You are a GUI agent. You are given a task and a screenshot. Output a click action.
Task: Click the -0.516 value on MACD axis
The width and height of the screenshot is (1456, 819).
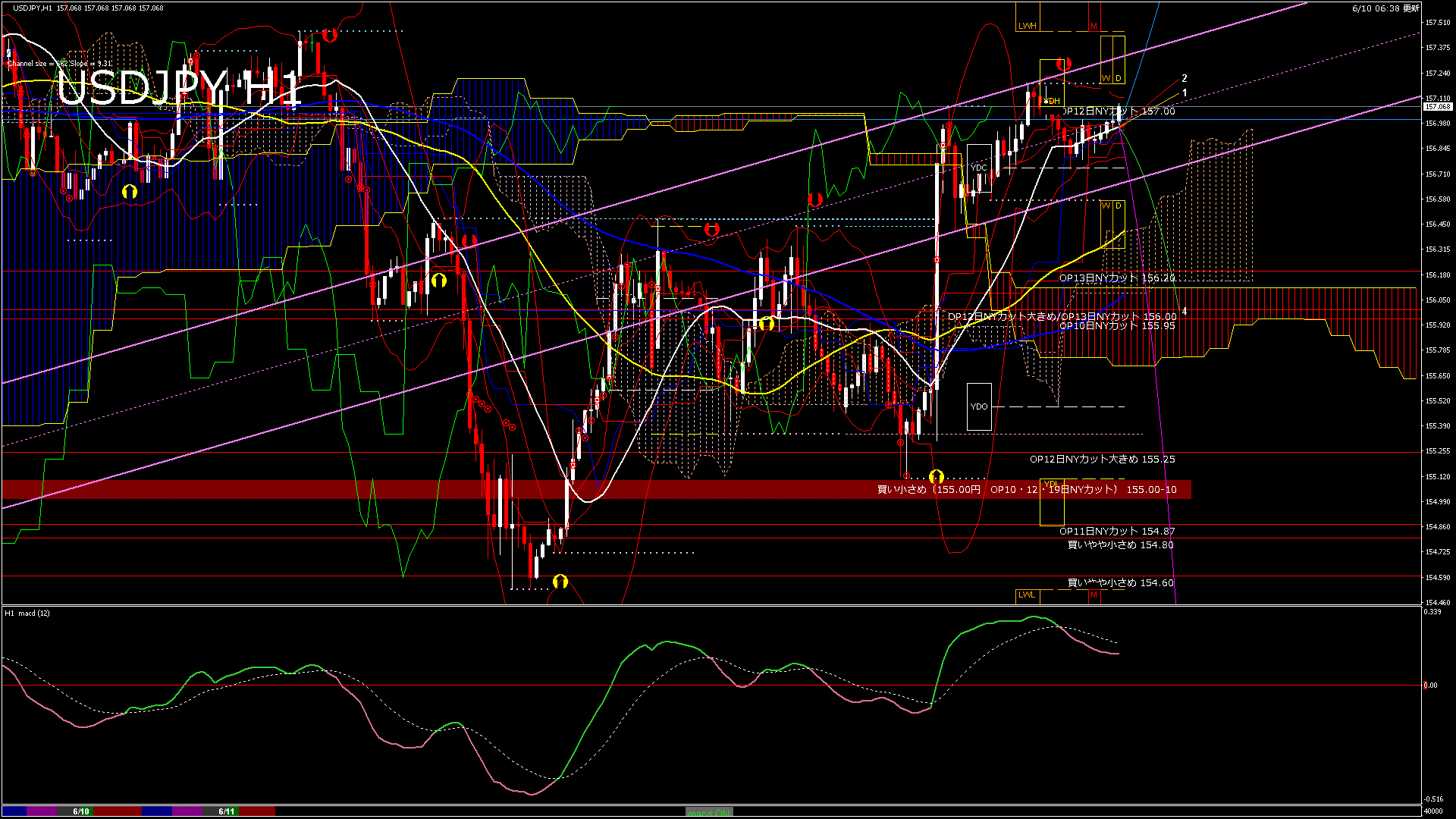coord(1433,799)
